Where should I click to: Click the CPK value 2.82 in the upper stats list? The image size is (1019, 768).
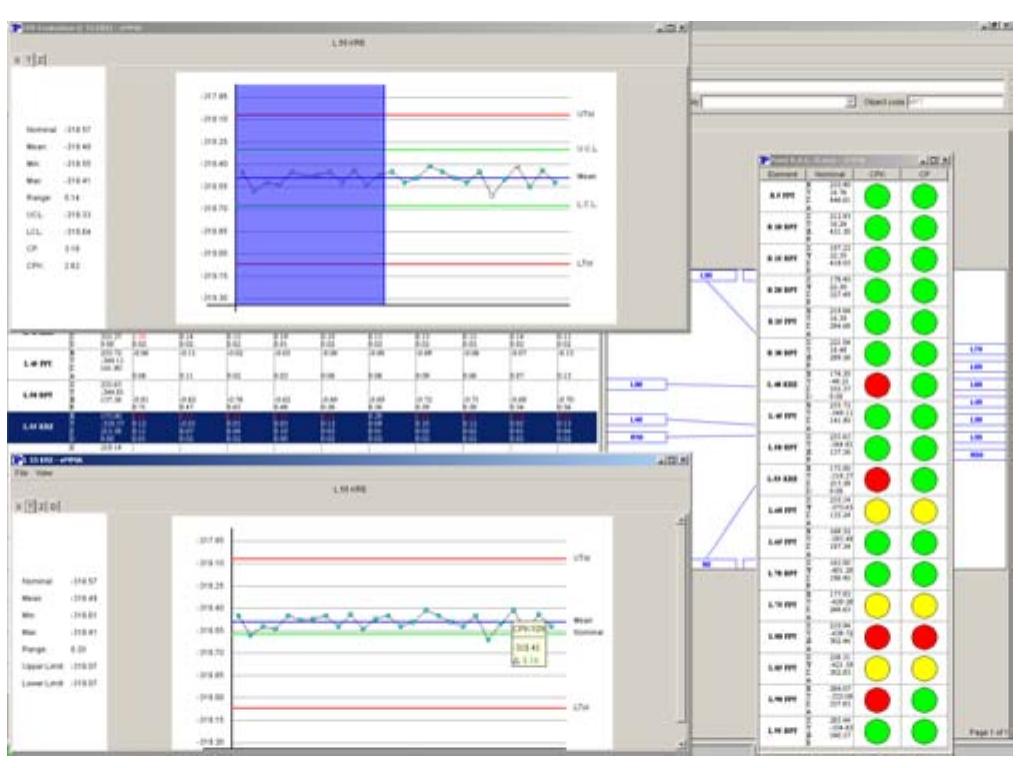point(72,266)
